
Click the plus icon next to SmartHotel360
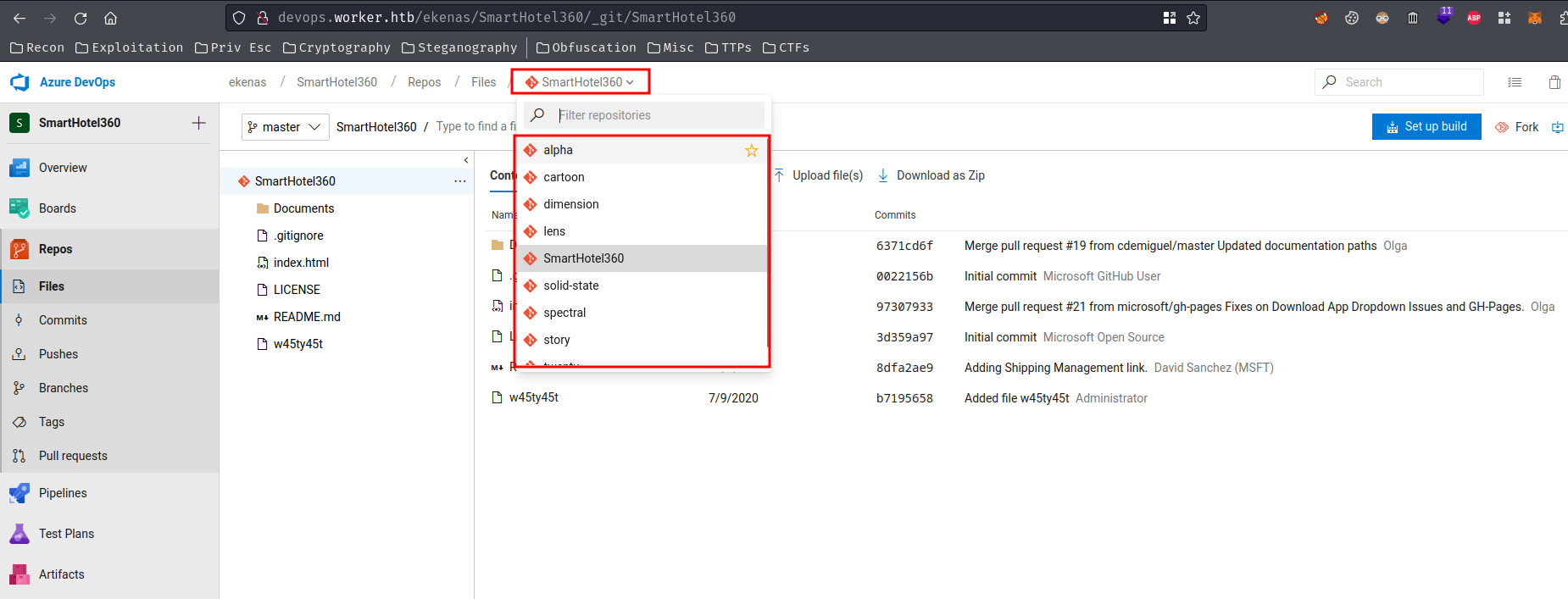point(198,123)
